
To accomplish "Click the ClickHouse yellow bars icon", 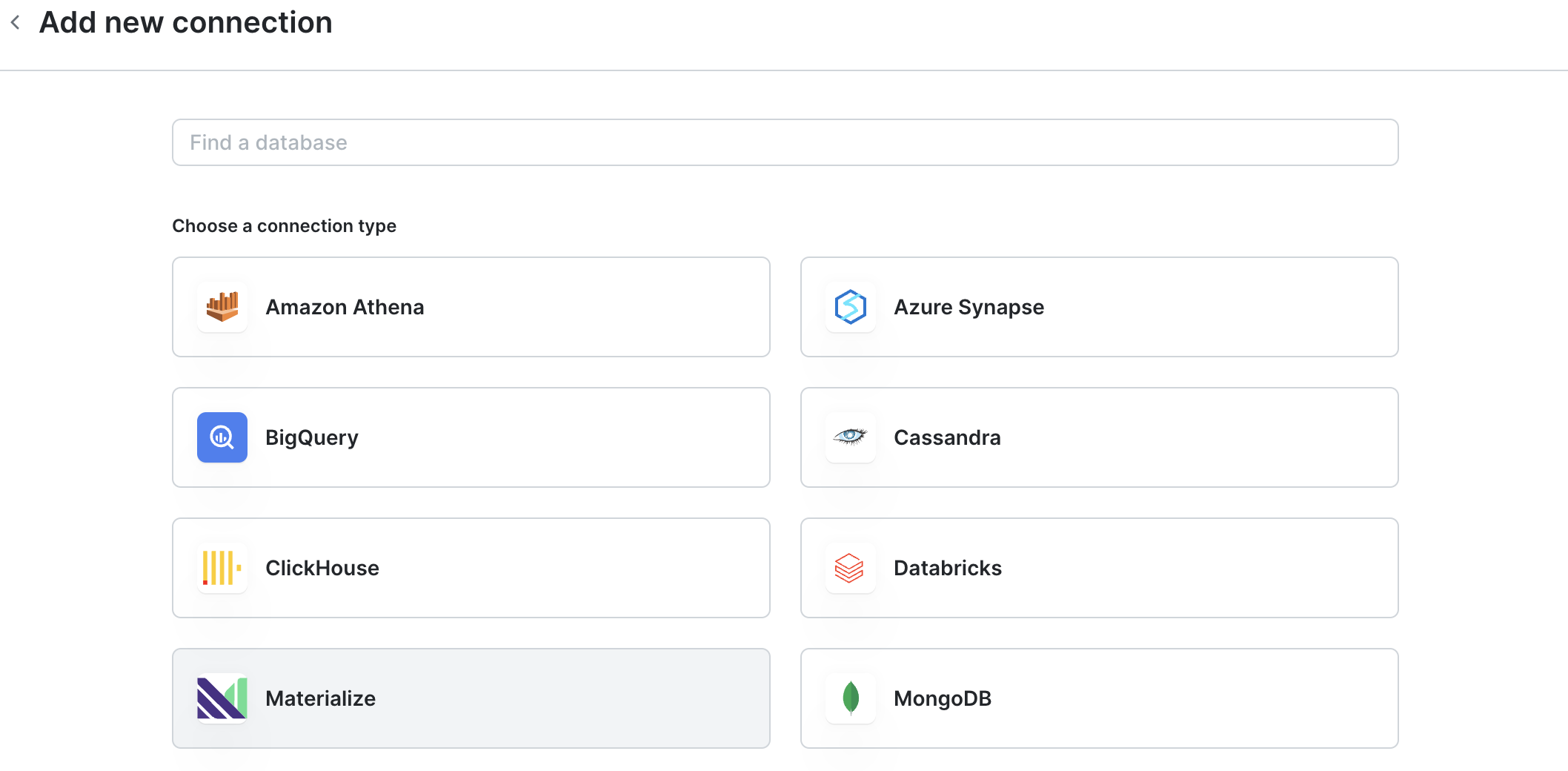I will 222,568.
